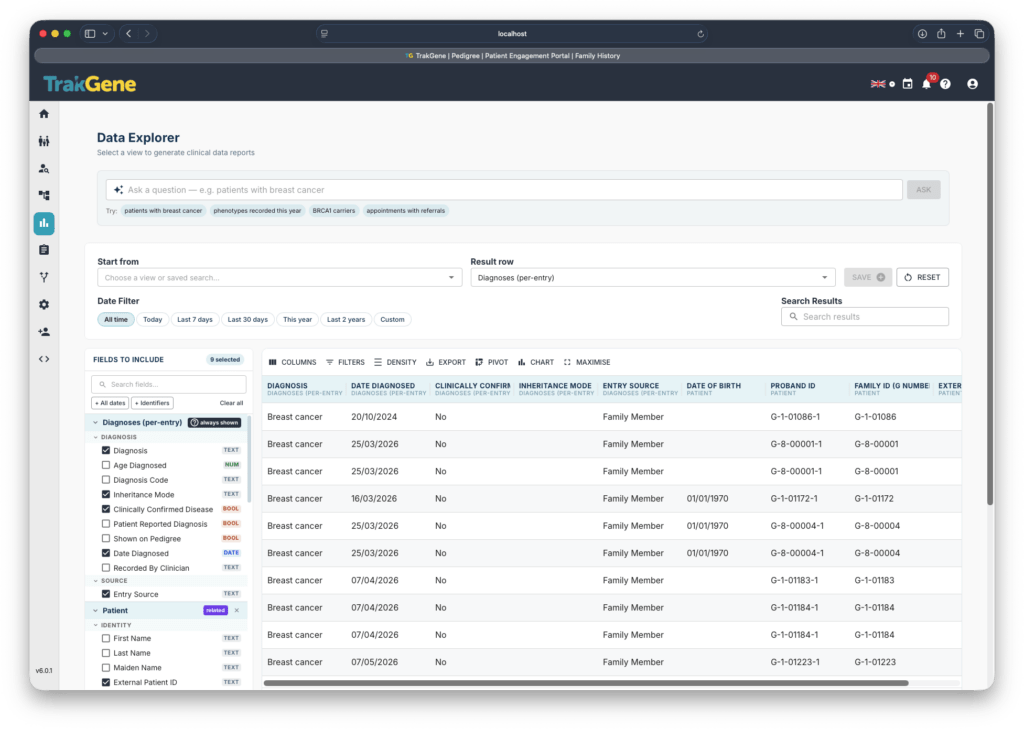Open the Export toolbar option
1024x729 pixels.
coord(445,362)
